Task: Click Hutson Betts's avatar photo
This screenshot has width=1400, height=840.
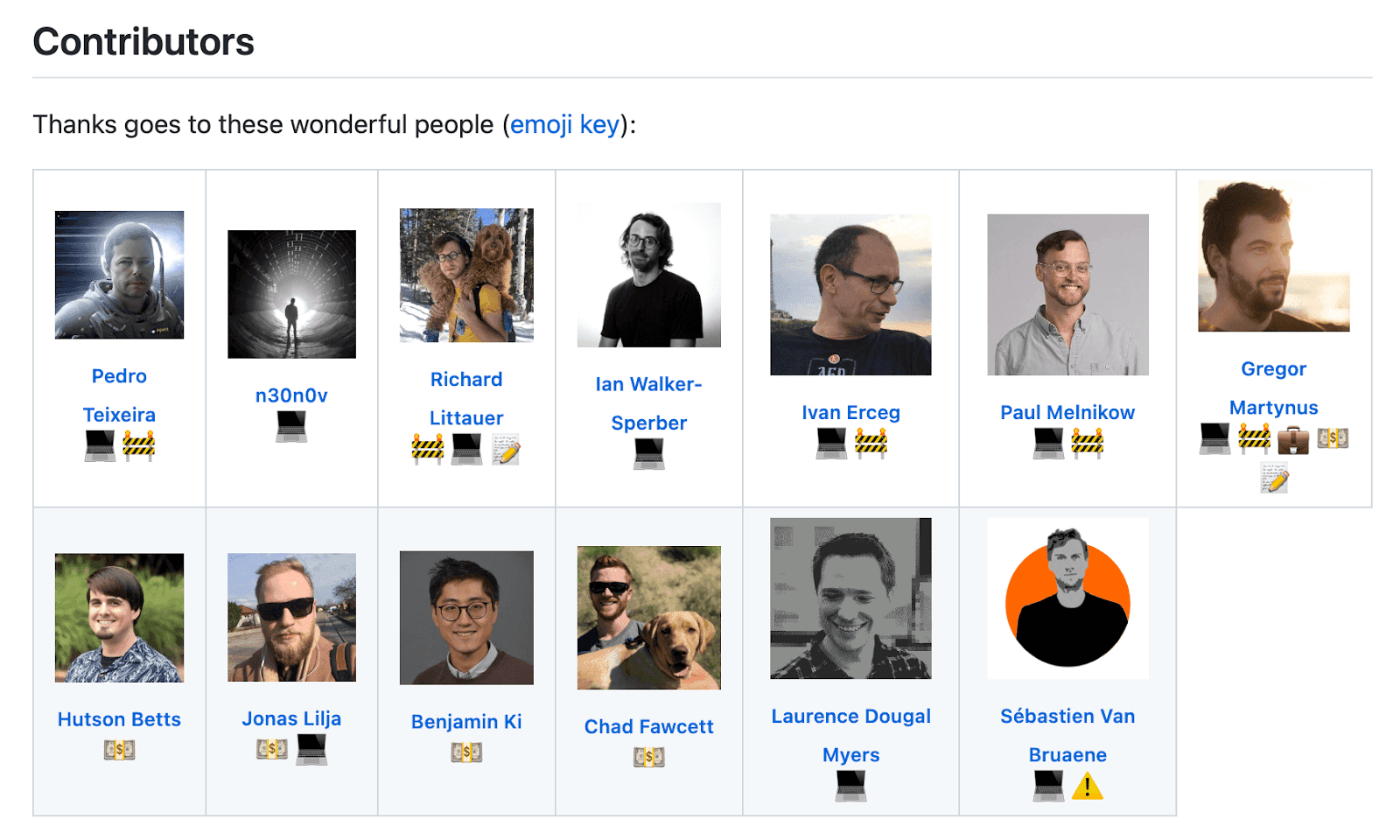Action: (x=119, y=618)
